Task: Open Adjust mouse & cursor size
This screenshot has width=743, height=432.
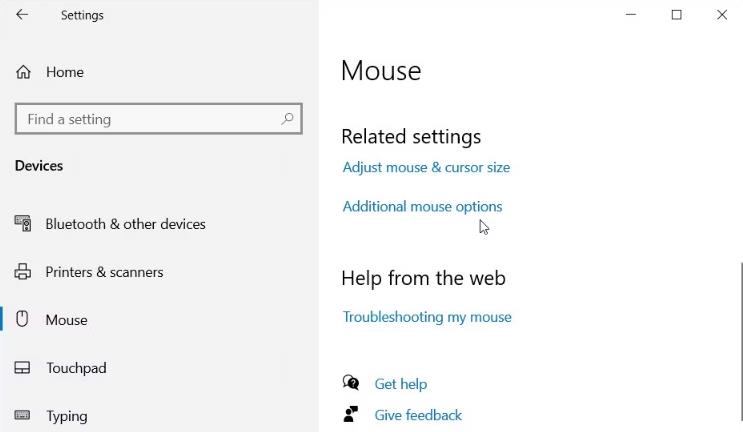Action: coord(426,168)
